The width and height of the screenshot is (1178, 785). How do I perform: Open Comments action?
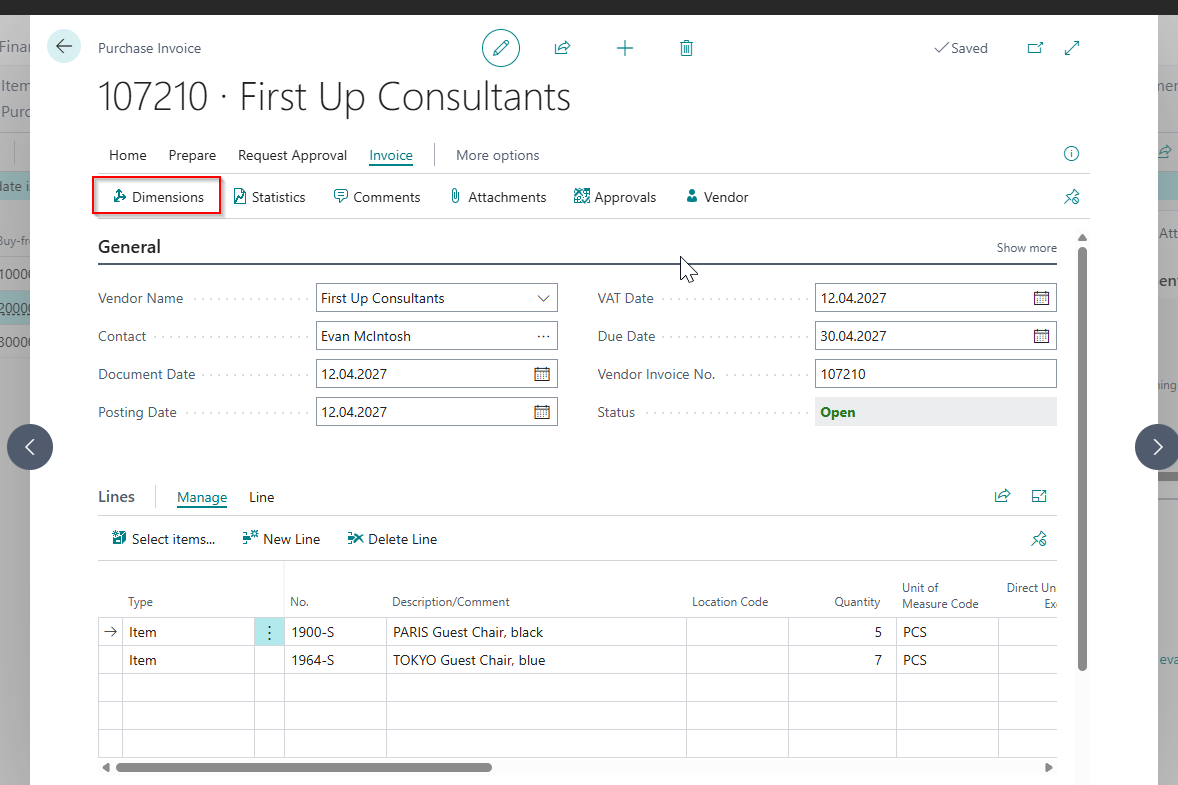(377, 197)
